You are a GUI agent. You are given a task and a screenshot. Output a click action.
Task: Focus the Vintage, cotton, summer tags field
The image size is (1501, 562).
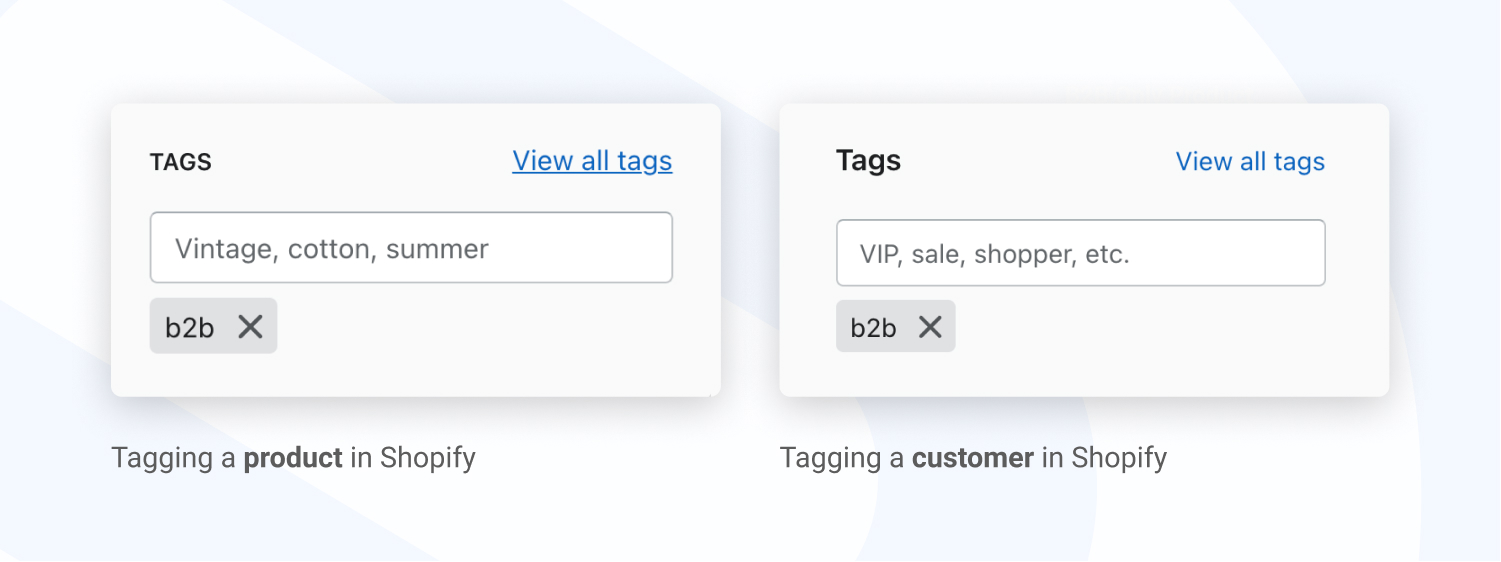(411, 247)
